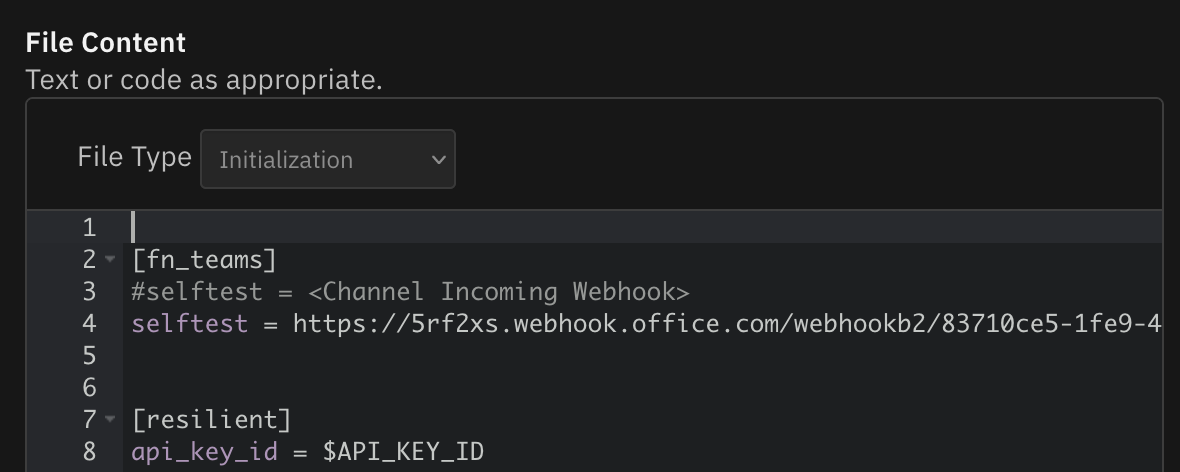The height and width of the screenshot is (472, 1180).
Task: Select line number 5 in the gutter
Action: [x=89, y=356]
